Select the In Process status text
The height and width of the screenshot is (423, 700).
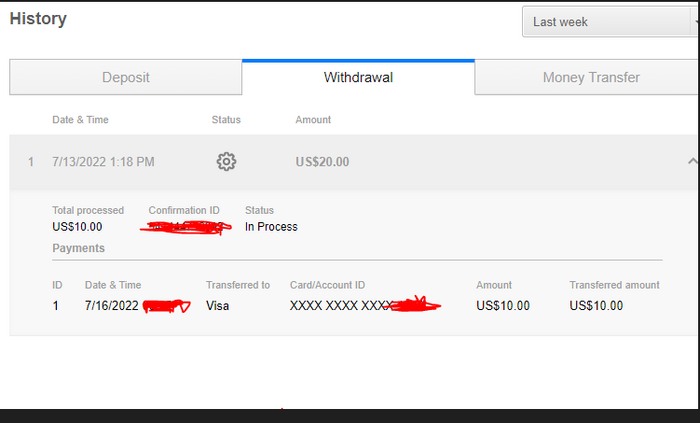(x=271, y=227)
